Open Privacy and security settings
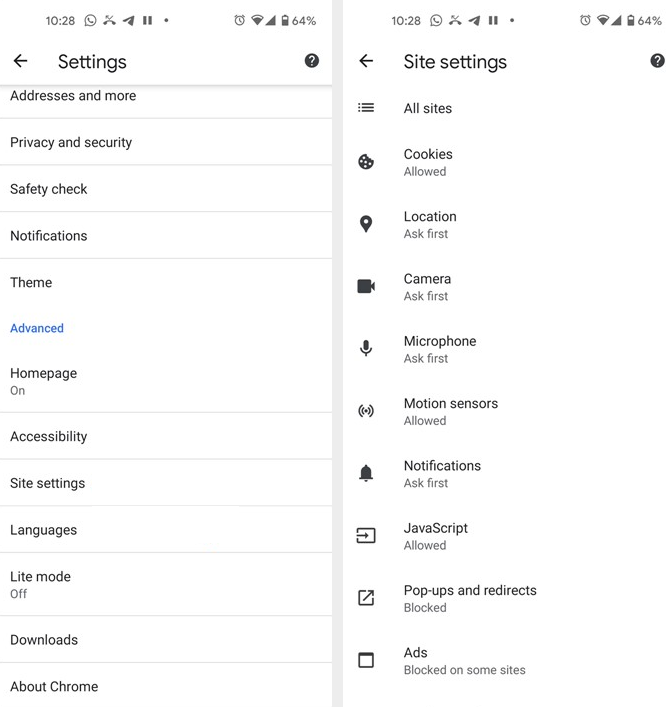671x707 pixels. click(x=71, y=142)
